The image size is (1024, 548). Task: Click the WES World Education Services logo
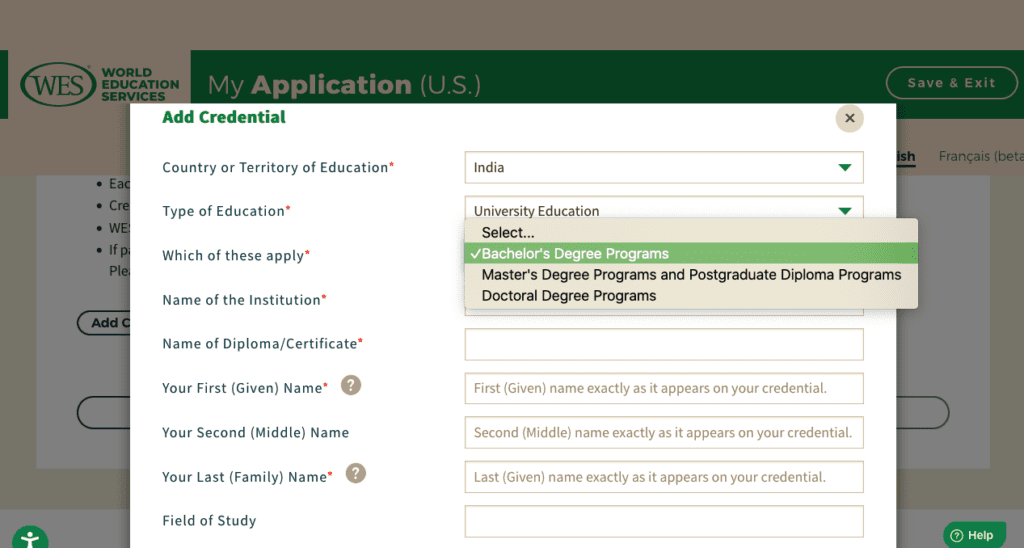pos(99,84)
